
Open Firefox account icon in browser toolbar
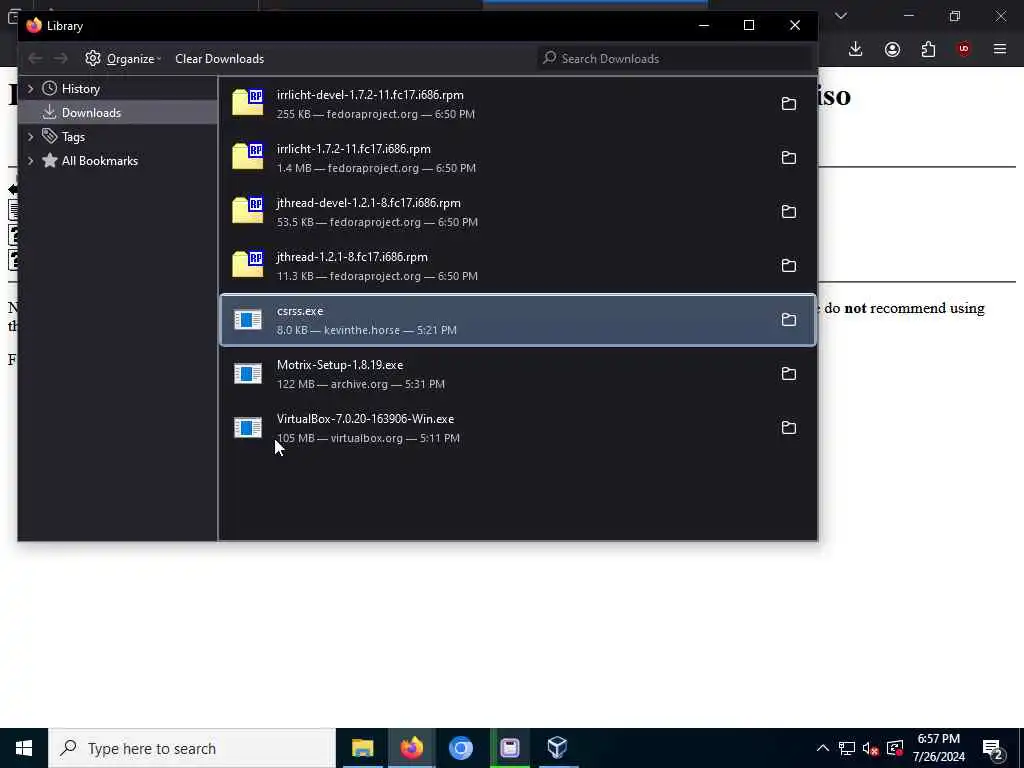click(892, 49)
